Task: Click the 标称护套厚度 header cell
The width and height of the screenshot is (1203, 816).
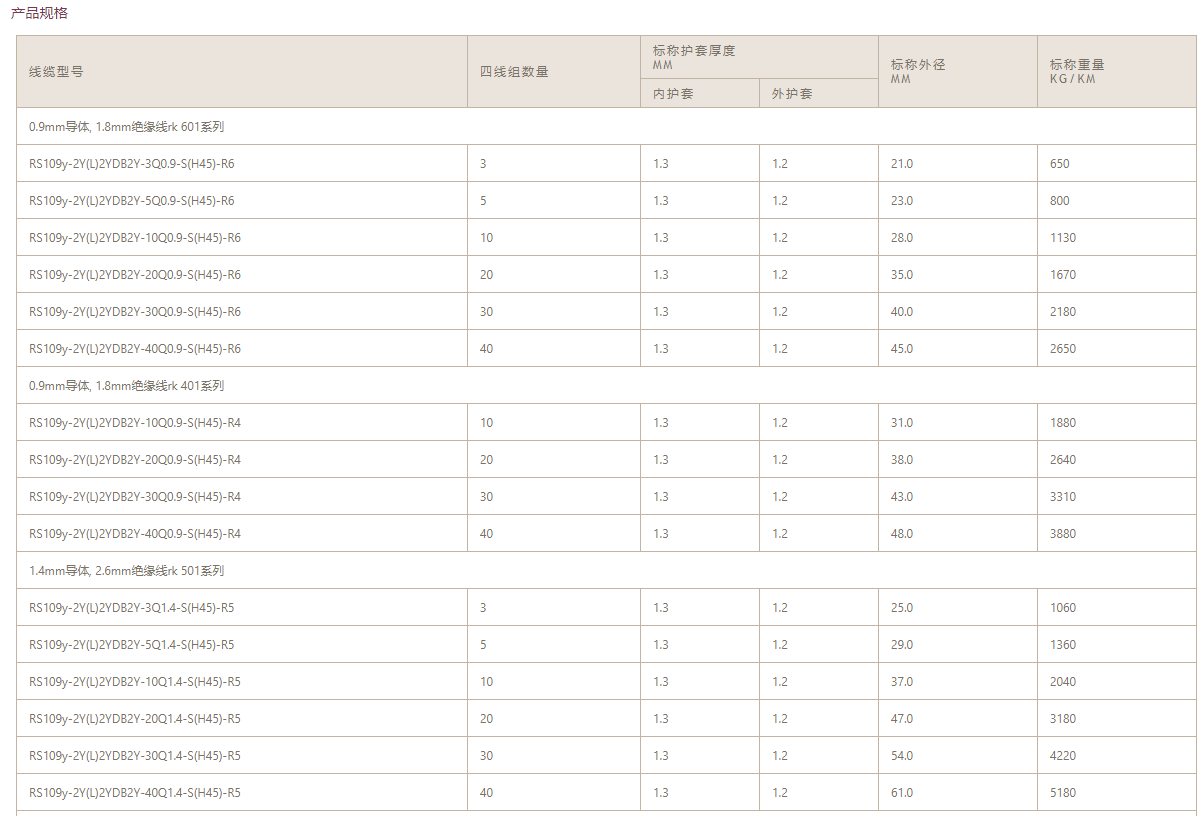Action: [x=694, y=51]
